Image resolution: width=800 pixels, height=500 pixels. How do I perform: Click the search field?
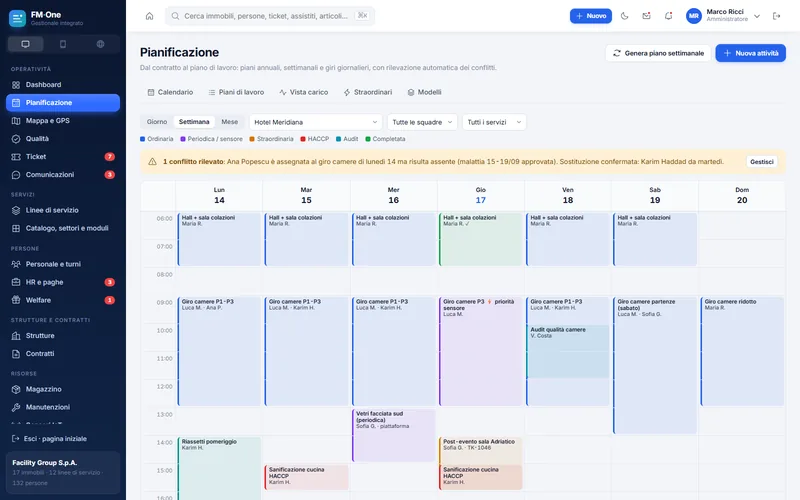coord(269,16)
